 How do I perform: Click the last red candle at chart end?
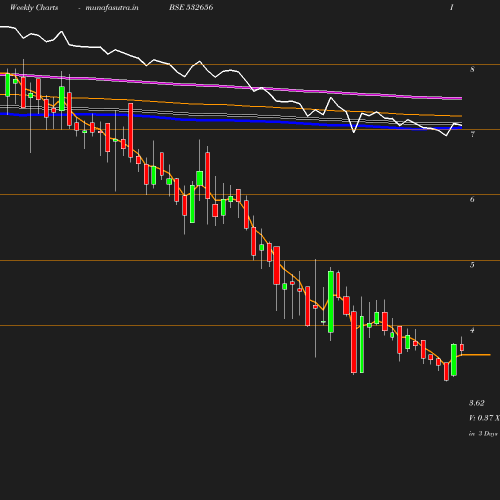pyautogui.click(x=462, y=348)
